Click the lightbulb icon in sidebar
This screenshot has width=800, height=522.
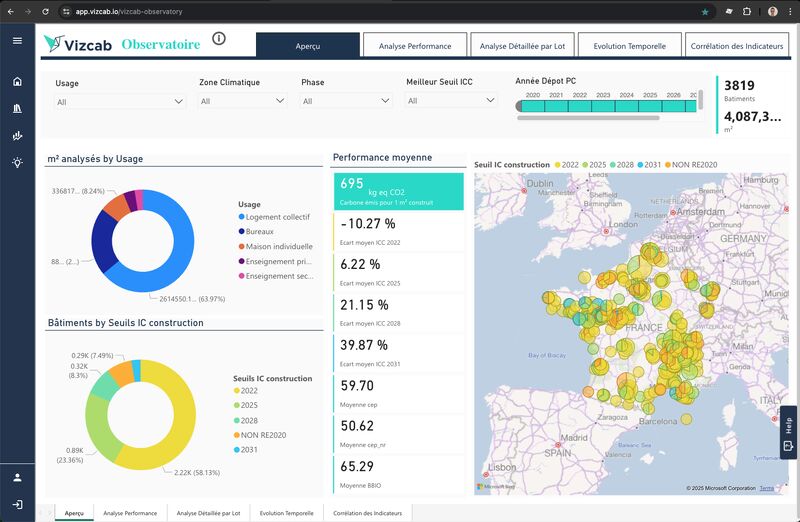(17, 162)
